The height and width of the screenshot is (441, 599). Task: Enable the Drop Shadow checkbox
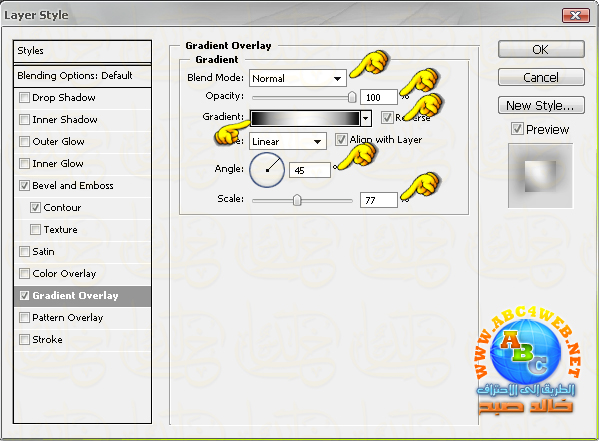point(24,97)
